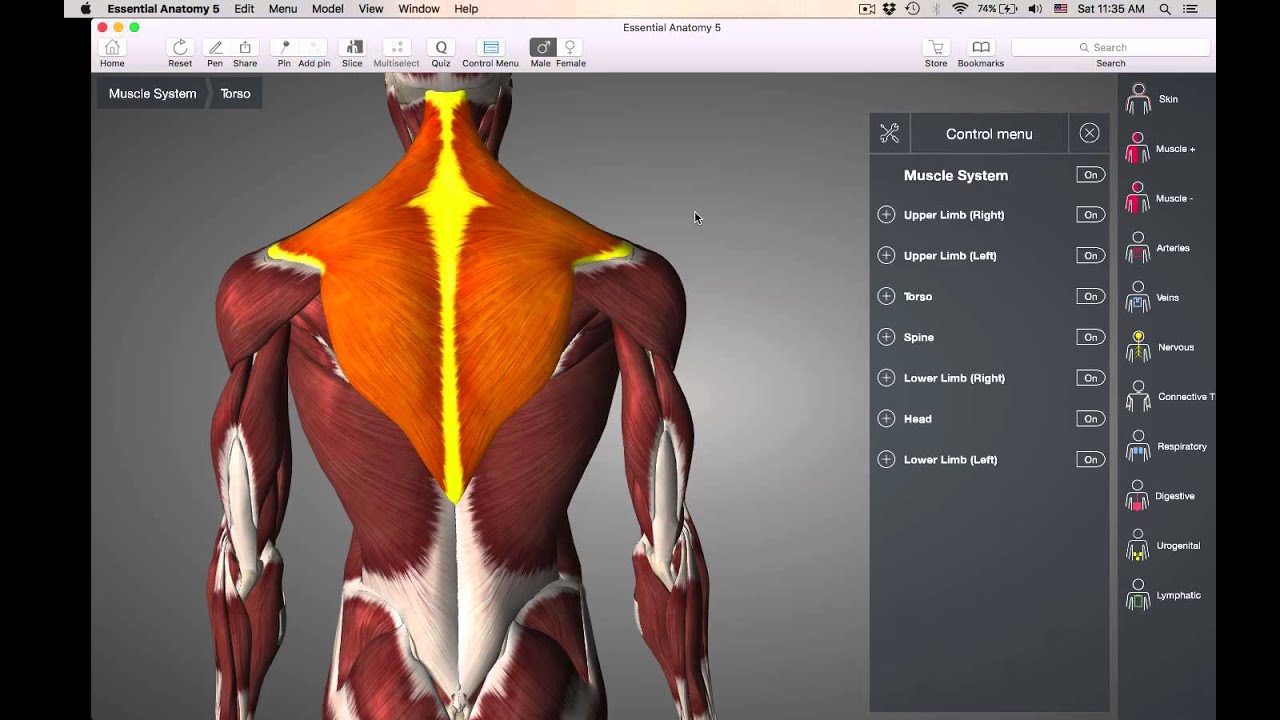Toggle Spine On switch

(x=1090, y=337)
